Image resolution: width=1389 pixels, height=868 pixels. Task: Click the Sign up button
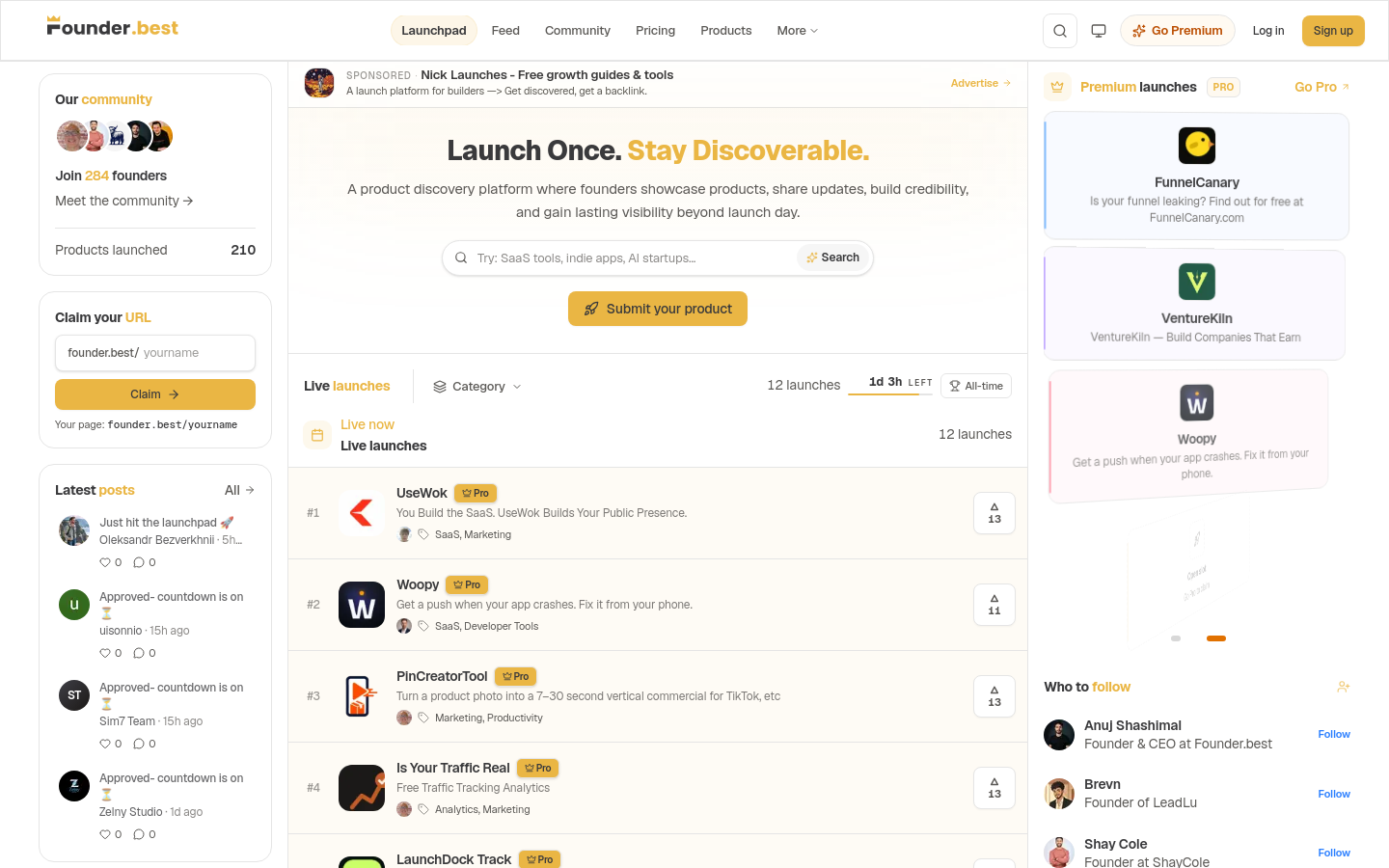tap(1333, 31)
